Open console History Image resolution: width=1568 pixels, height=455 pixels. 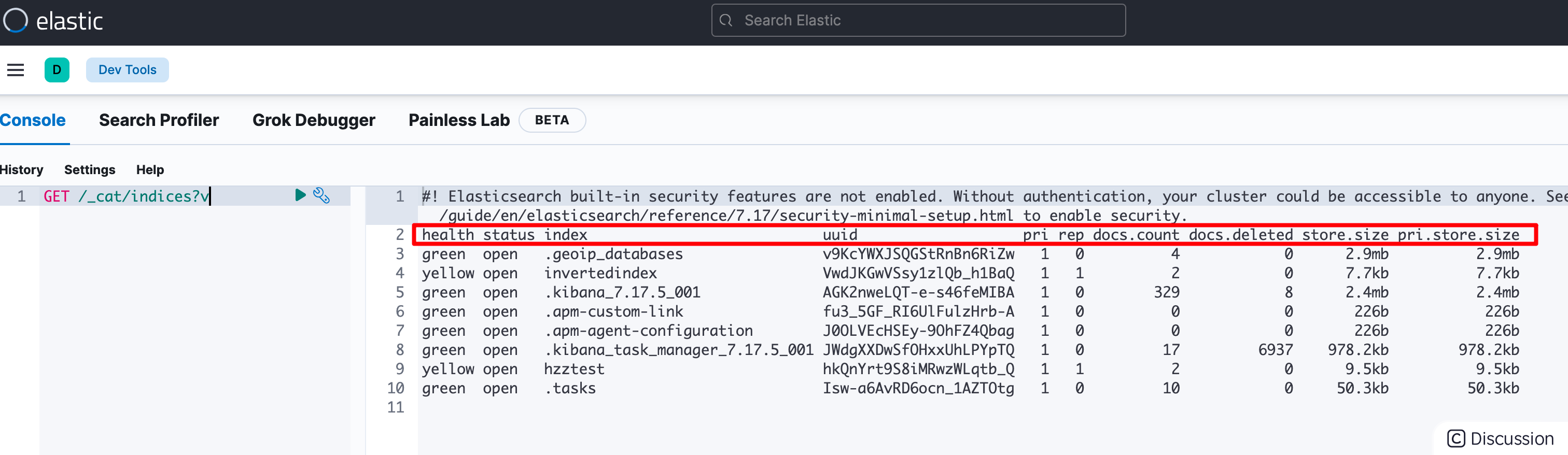[x=22, y=169]
